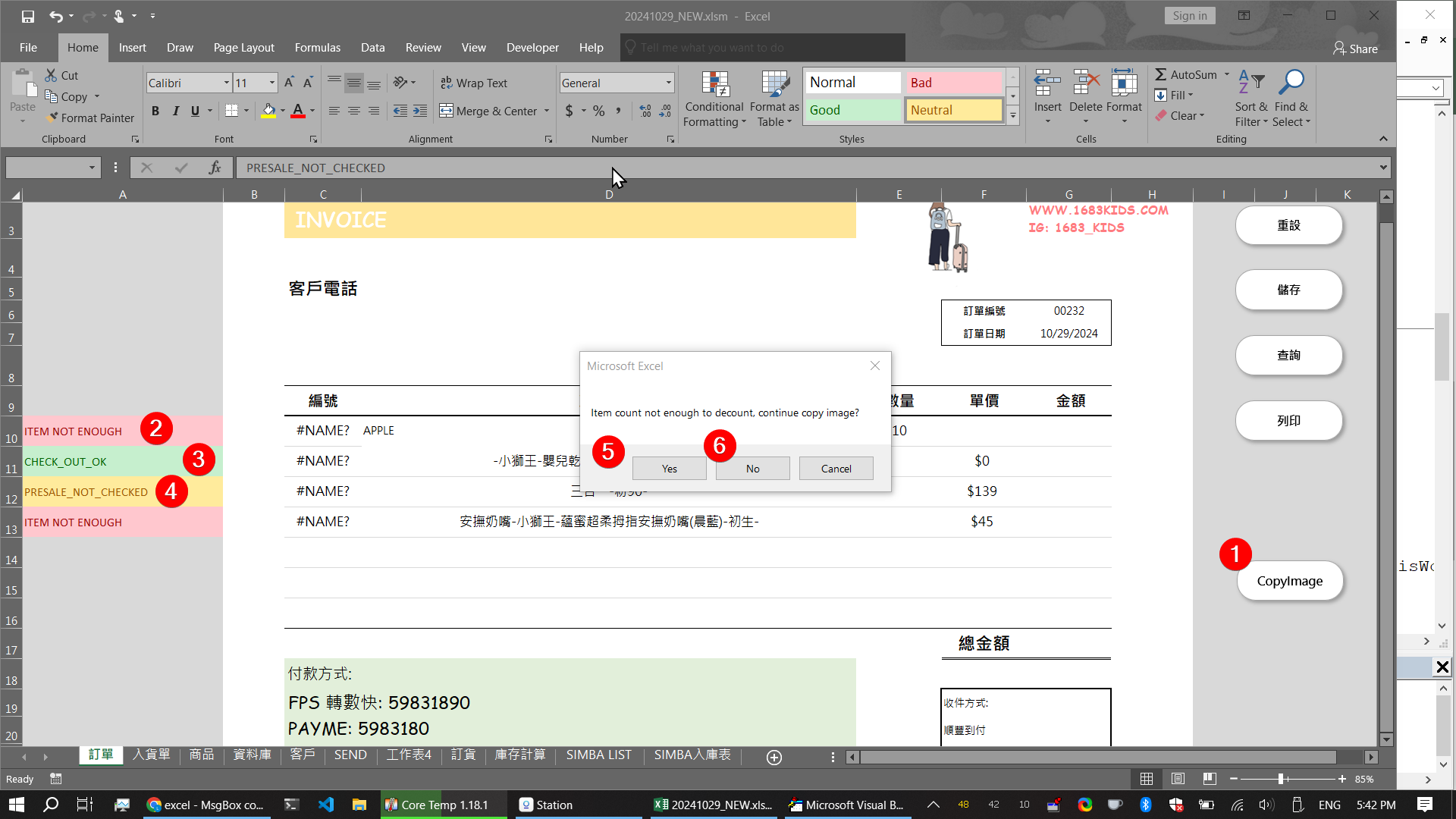Click the zoom slider in status bar
The image size is (1456, 819).
click(1281, 779)
